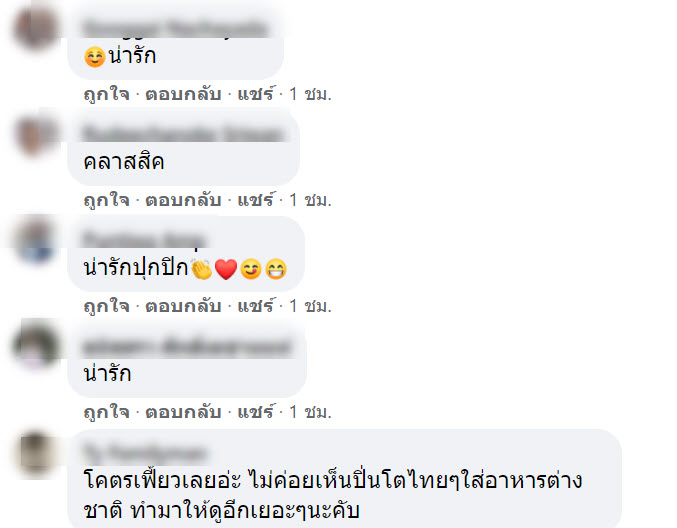Image resolution: width=677 pixels, height=528 pixels.
Task: Click ตอบกลับ under น่ารักปุกปิก comment
Action: (x=183, y=306)
